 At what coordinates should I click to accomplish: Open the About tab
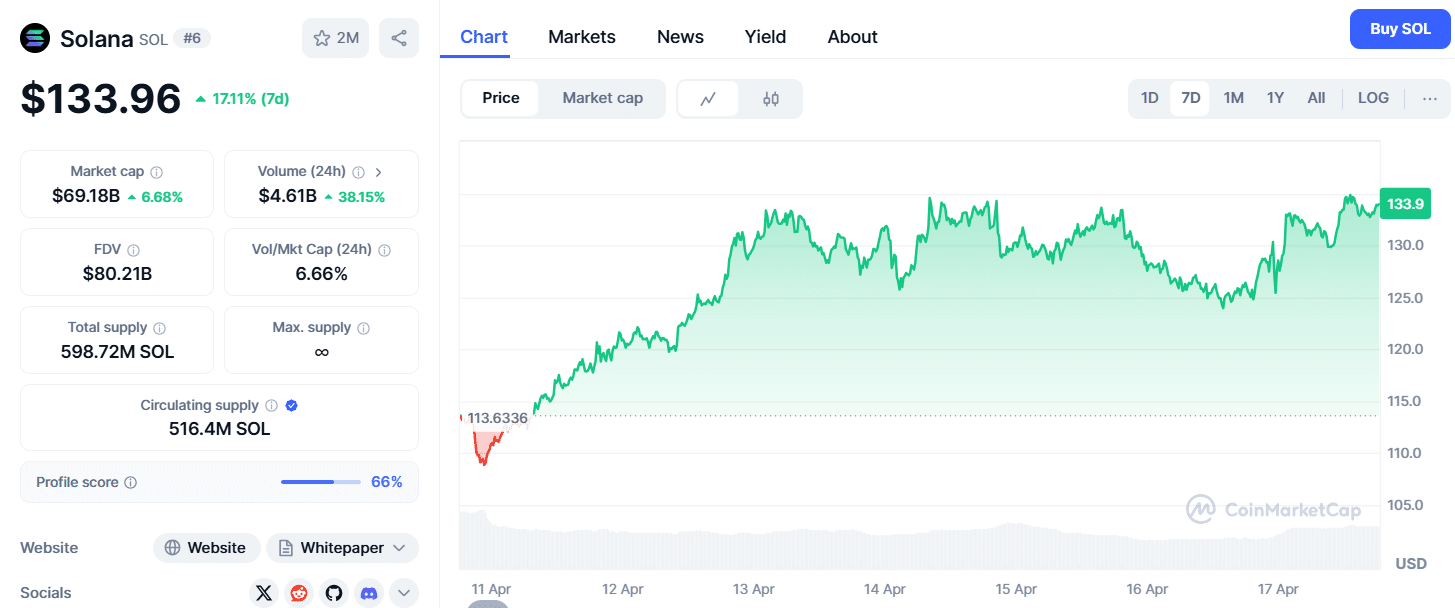[x=853, y=37]
